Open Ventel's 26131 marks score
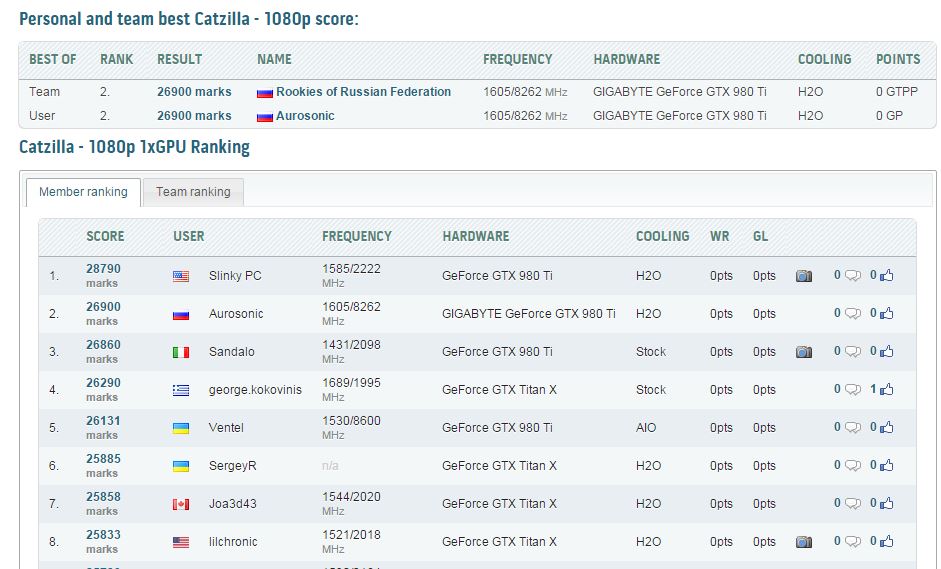 [103, 427]
